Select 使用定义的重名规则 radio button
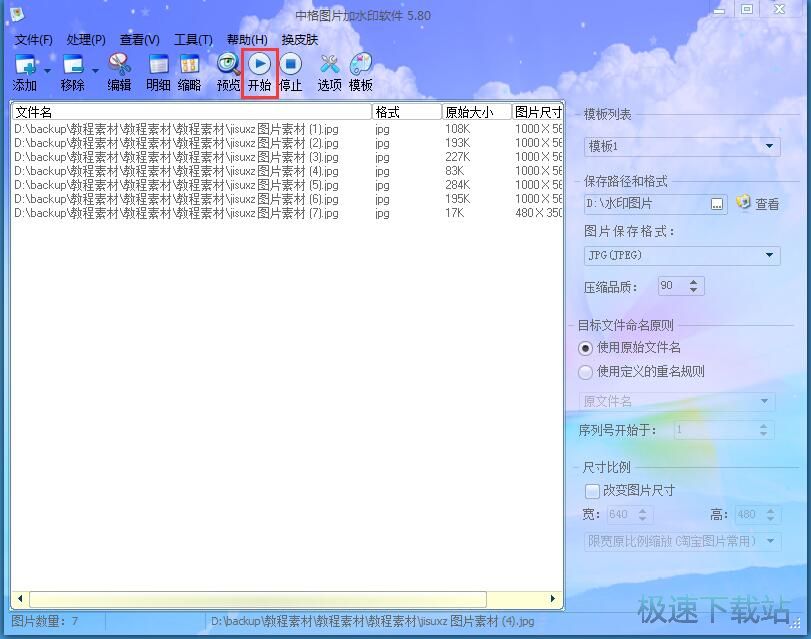The image size is (811, 639). pyautogui.click(x=586, y=372)
